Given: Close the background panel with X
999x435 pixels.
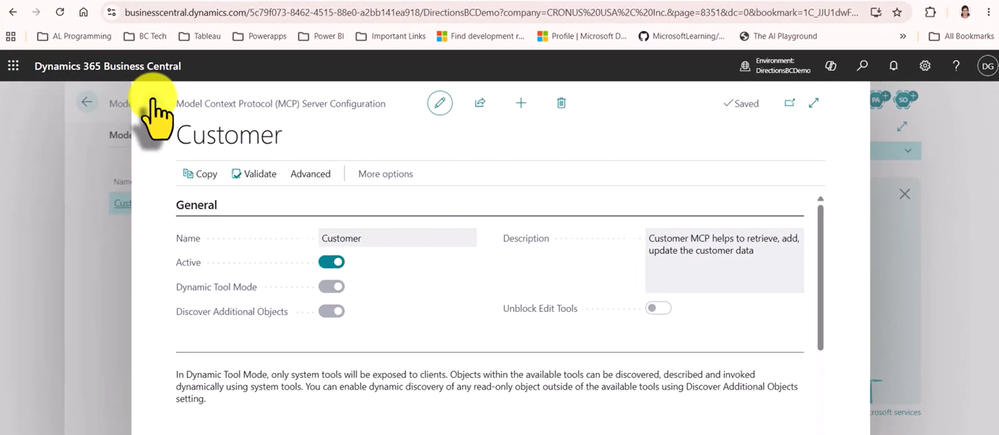Looking at the screenshot, I should 904,194.
